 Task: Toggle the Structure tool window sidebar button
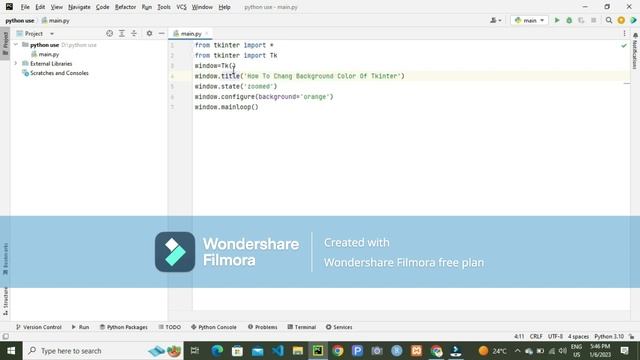[x=5, y=300]
